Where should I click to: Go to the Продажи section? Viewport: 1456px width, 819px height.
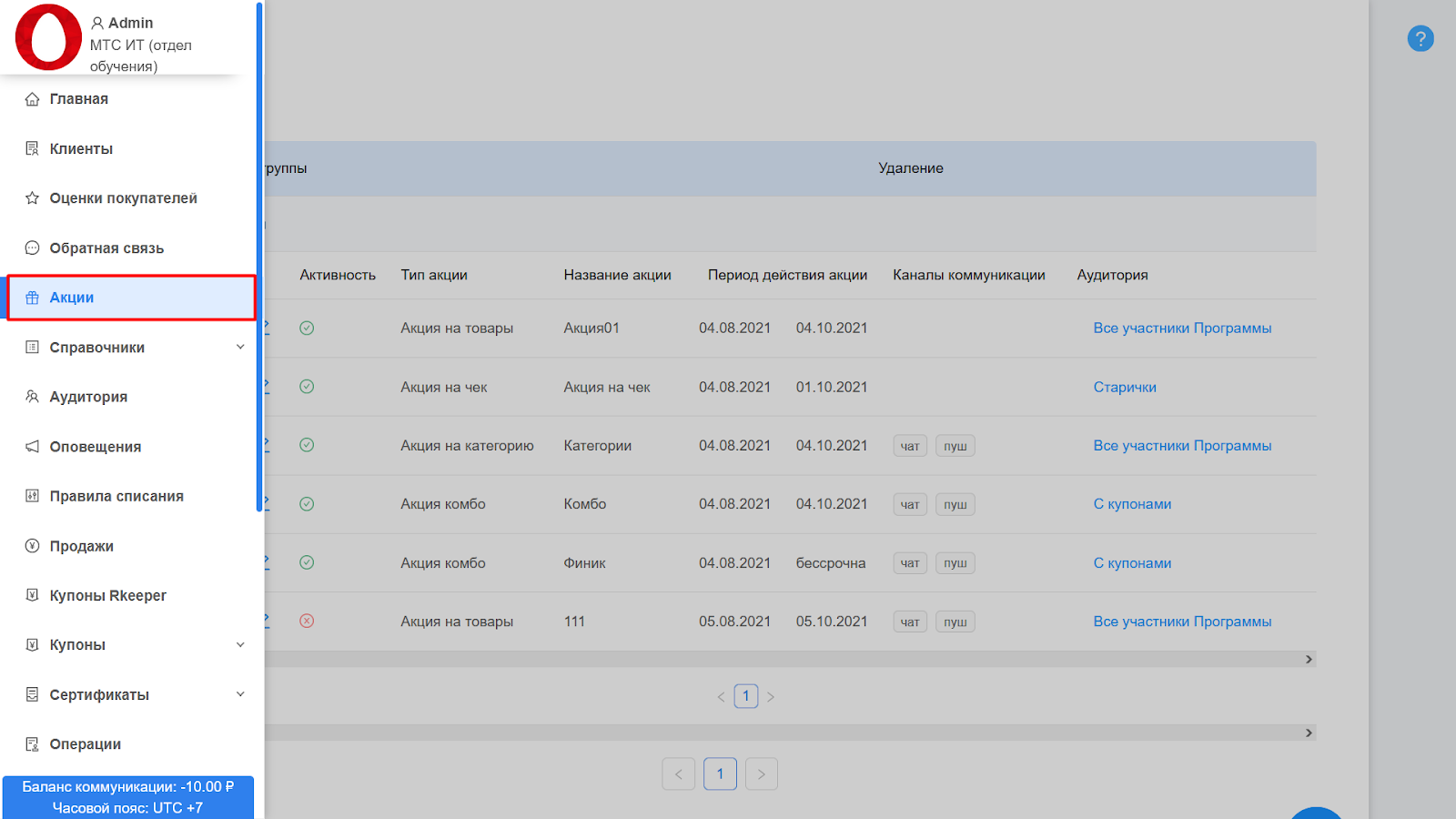pyautogui.click(x=81, y=546)
